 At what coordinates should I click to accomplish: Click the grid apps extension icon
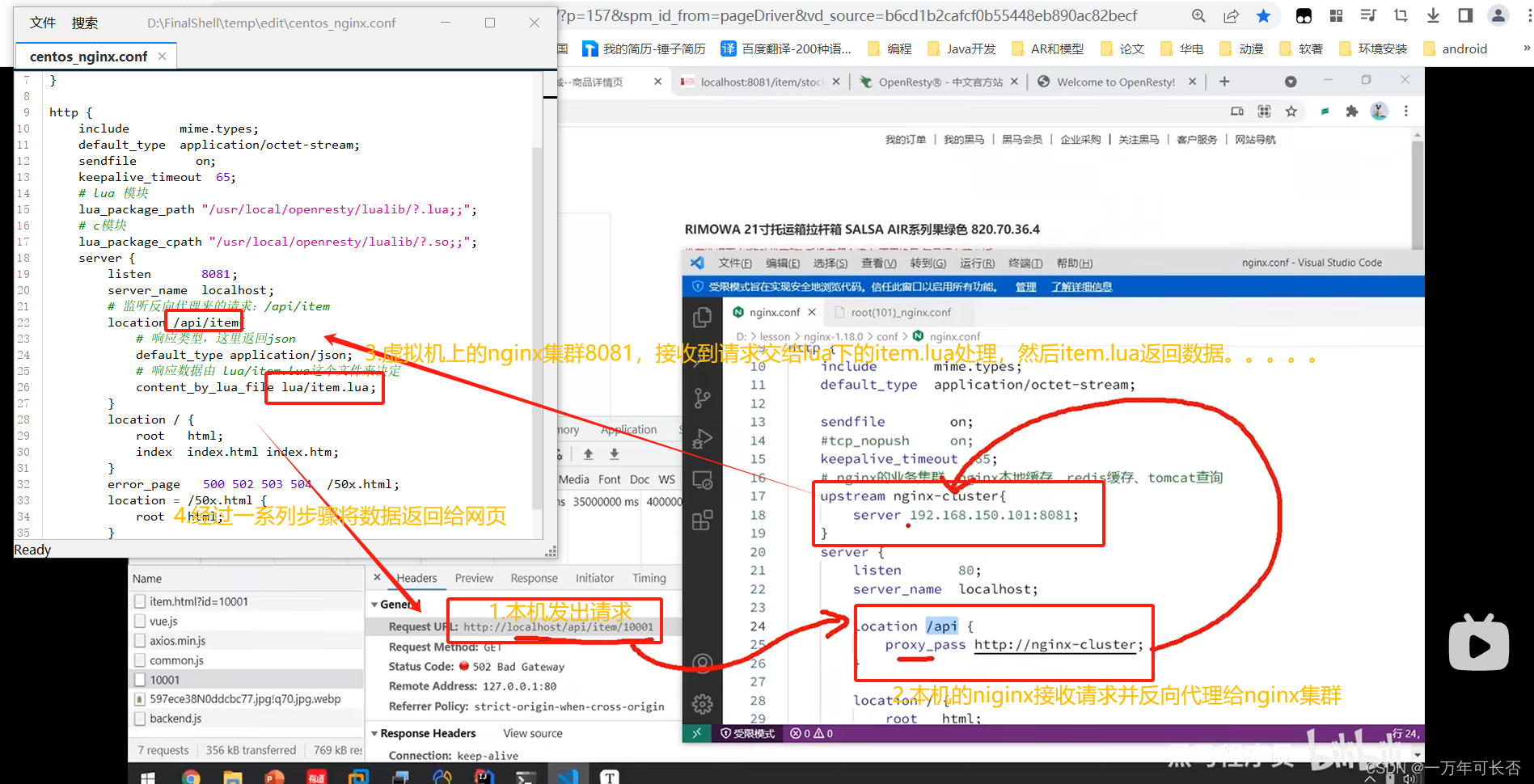pos(1336,15)
